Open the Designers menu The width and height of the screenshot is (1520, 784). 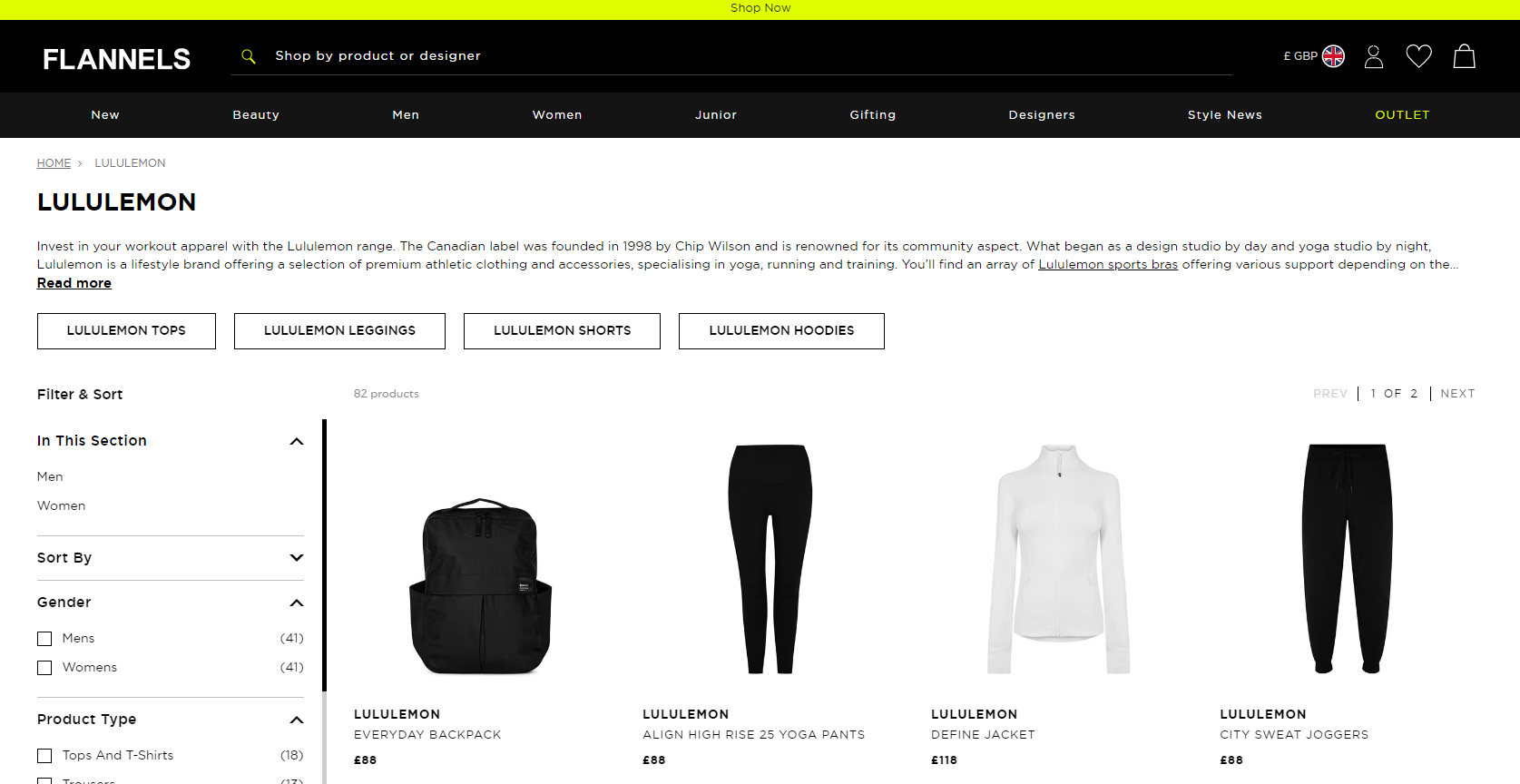click(1042, 115)
